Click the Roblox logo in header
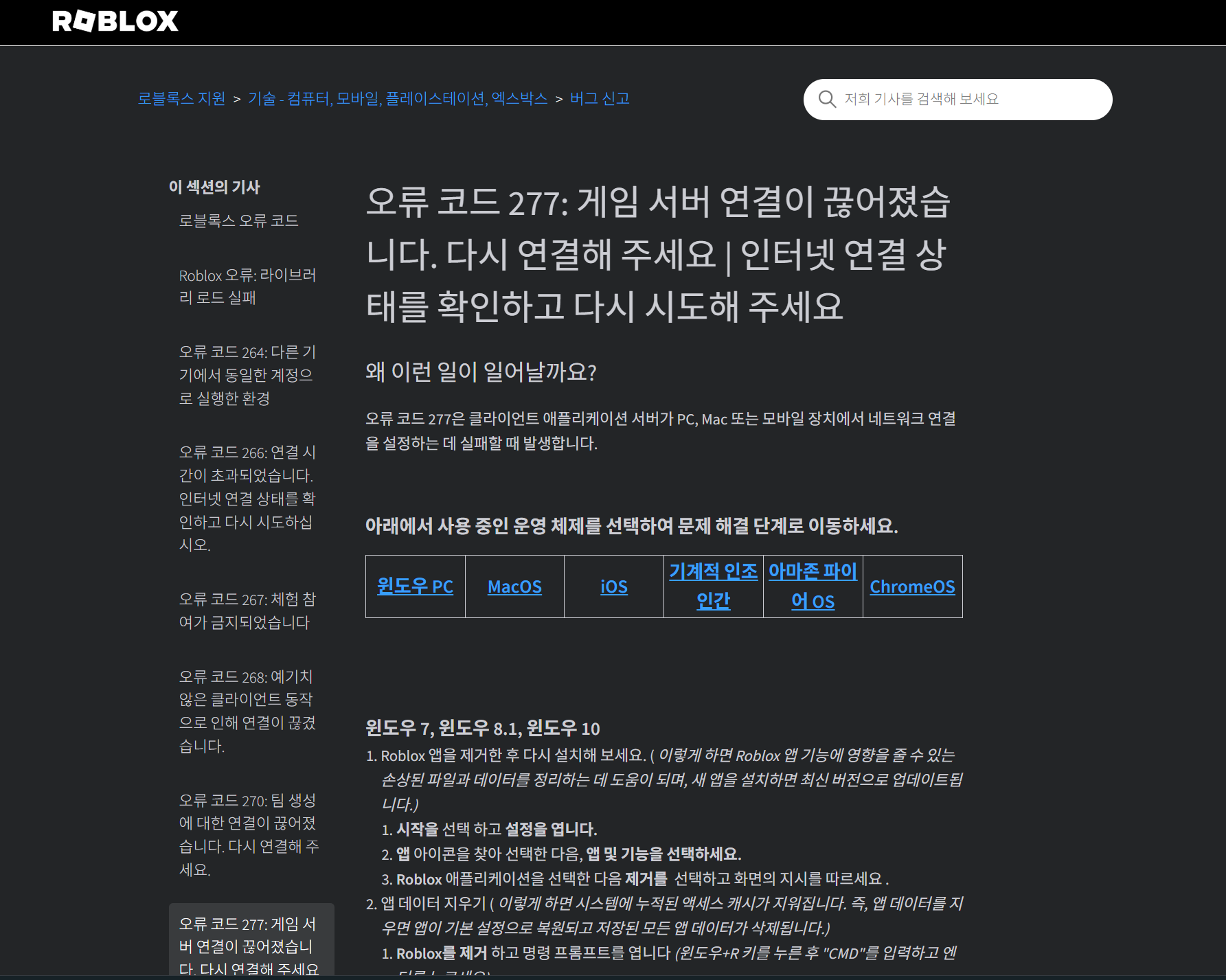The image size is (1226, 980). [x=115, y=21]
